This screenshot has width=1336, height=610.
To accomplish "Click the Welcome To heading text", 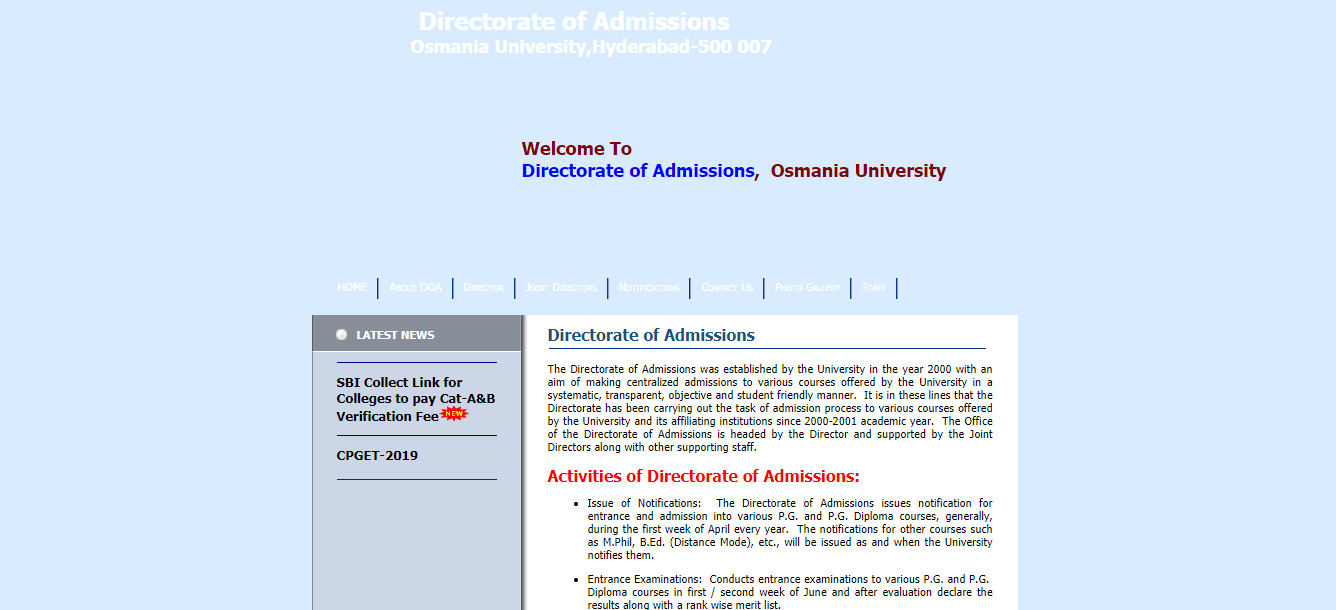I will (x=577, y=148).
